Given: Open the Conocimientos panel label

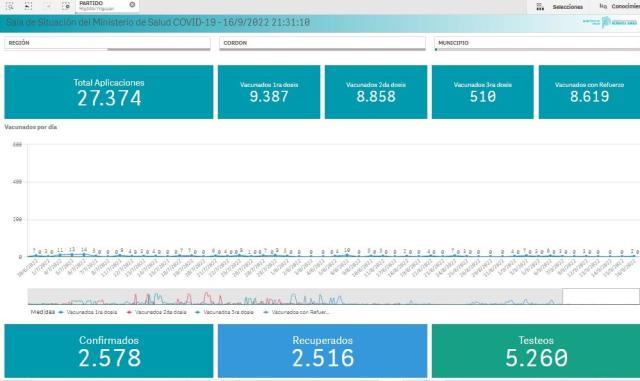Looking at the screenshot, I should (x=626, y=7).
